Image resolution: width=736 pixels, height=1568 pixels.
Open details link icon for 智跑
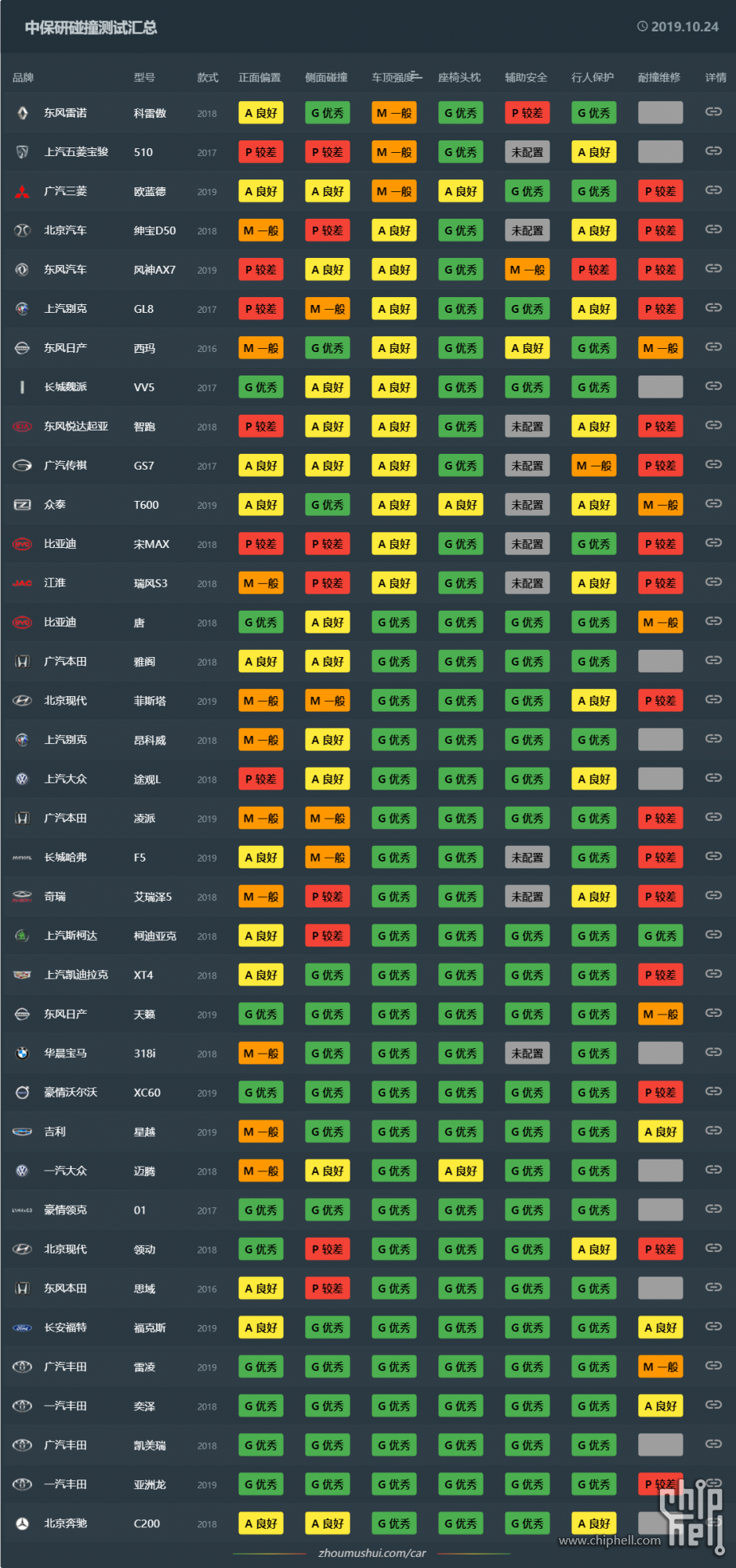coord(713,426)
